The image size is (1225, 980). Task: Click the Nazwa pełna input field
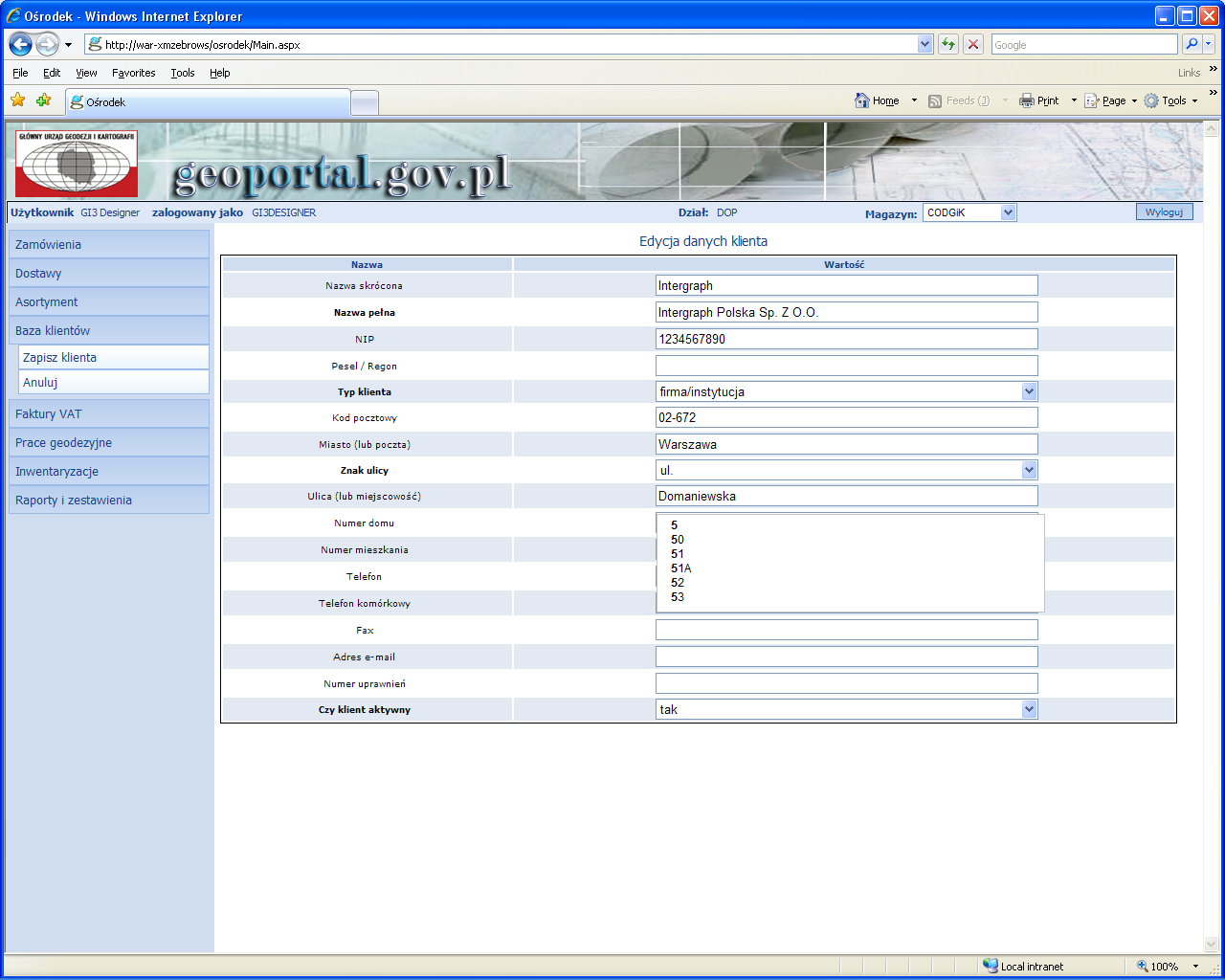pyautogui.click(x=846, y=312)
